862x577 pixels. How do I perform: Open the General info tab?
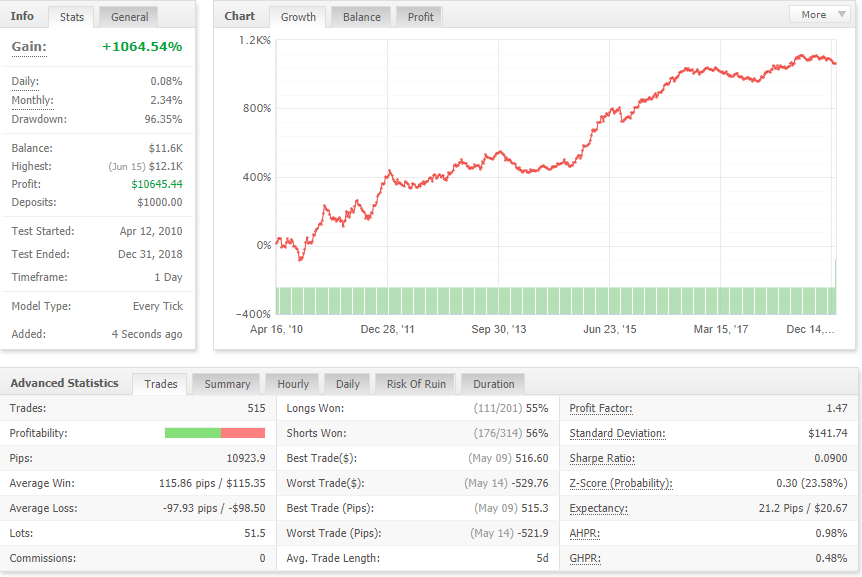130,17
